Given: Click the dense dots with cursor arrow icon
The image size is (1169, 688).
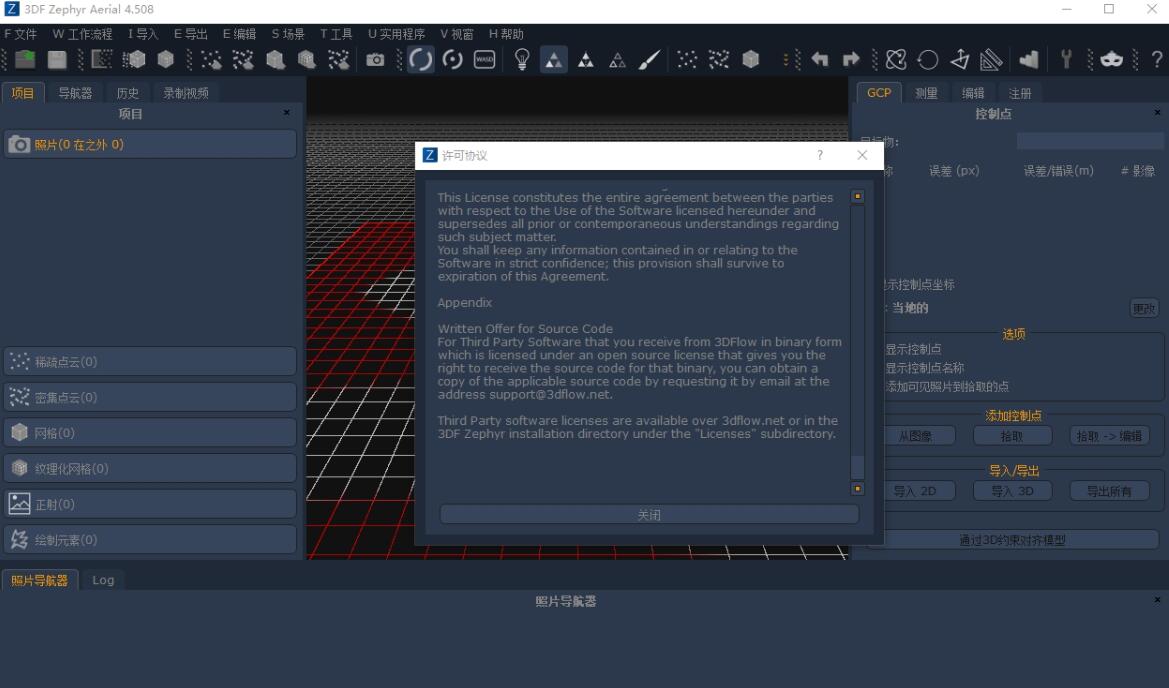Looking at the screenshot, I should click(243, 60).
